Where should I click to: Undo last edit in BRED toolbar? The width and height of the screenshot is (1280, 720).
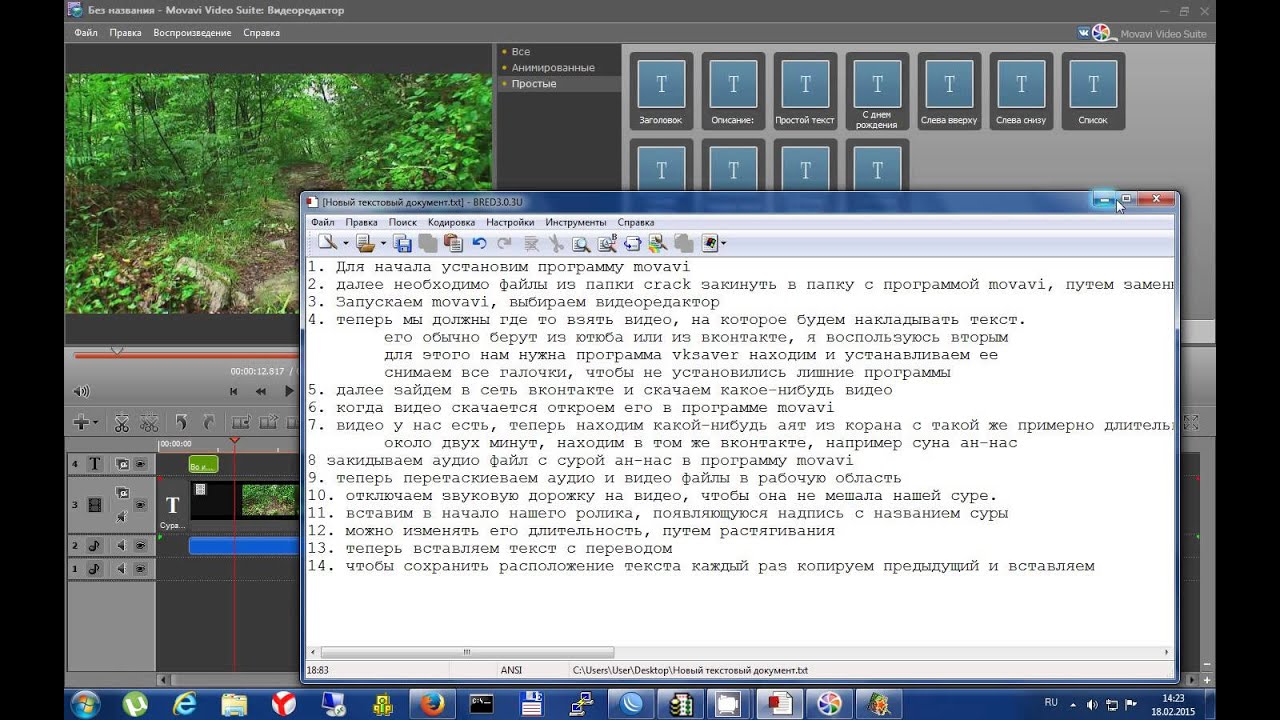(480, 243)
